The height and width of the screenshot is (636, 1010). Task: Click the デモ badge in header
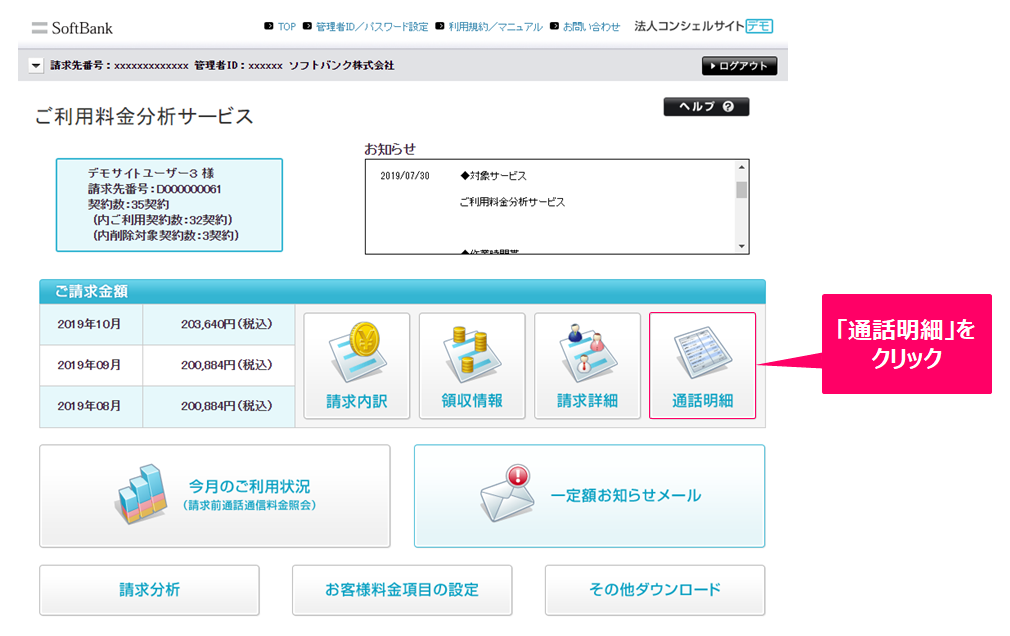pyautogui.click(x=759, y=26)
